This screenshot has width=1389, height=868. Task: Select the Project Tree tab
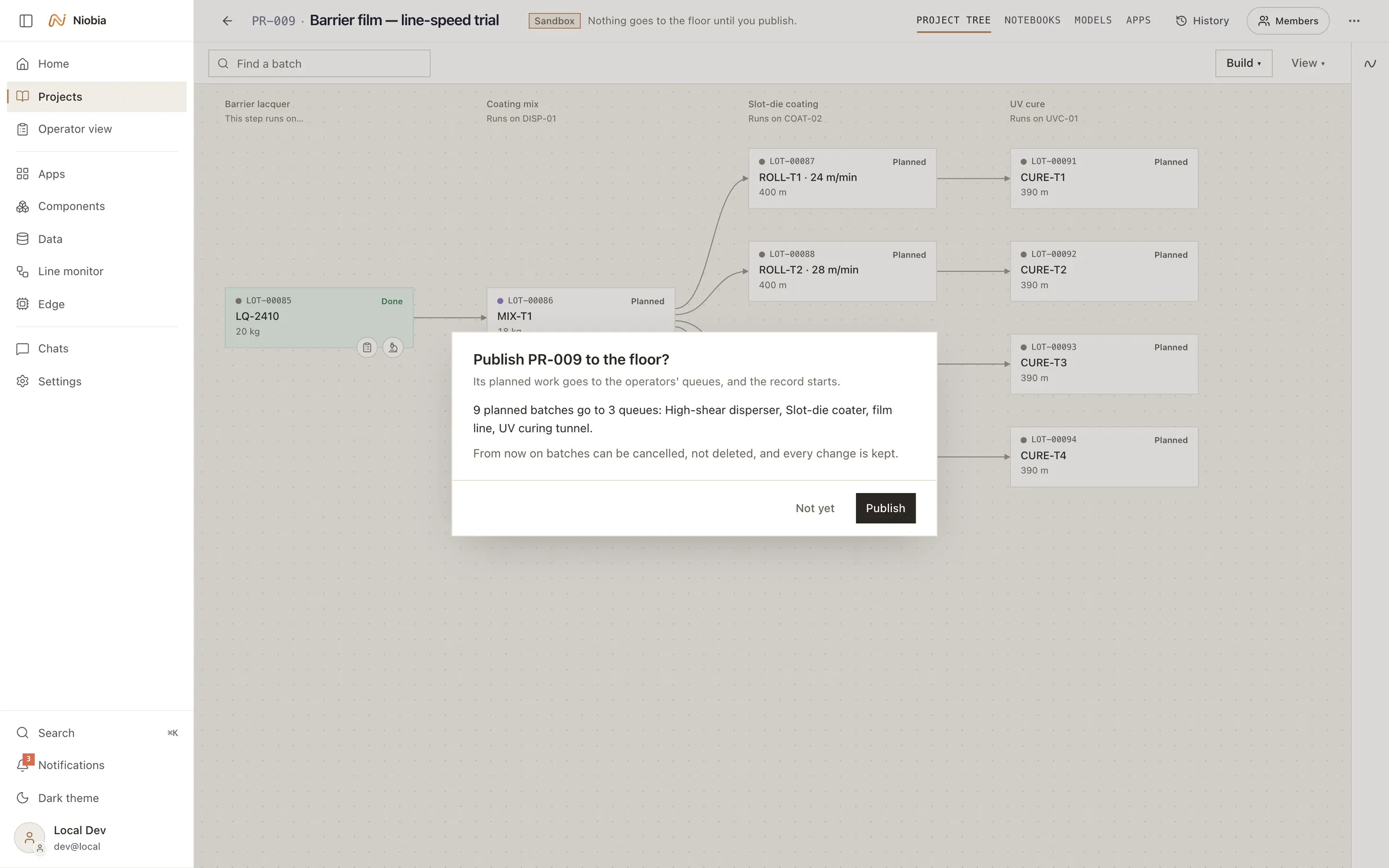click(953, 21)
